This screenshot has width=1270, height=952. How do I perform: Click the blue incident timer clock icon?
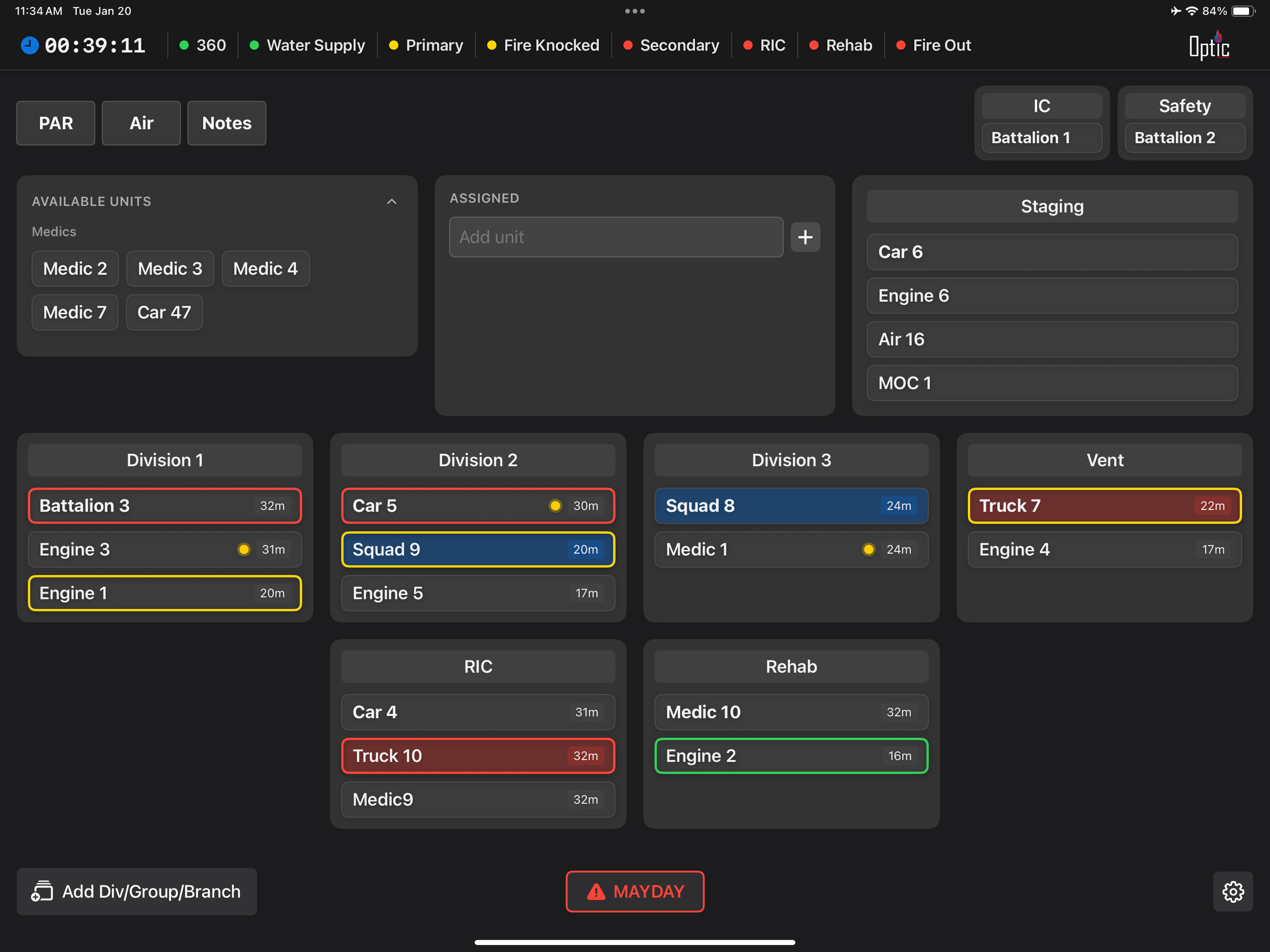29,45
